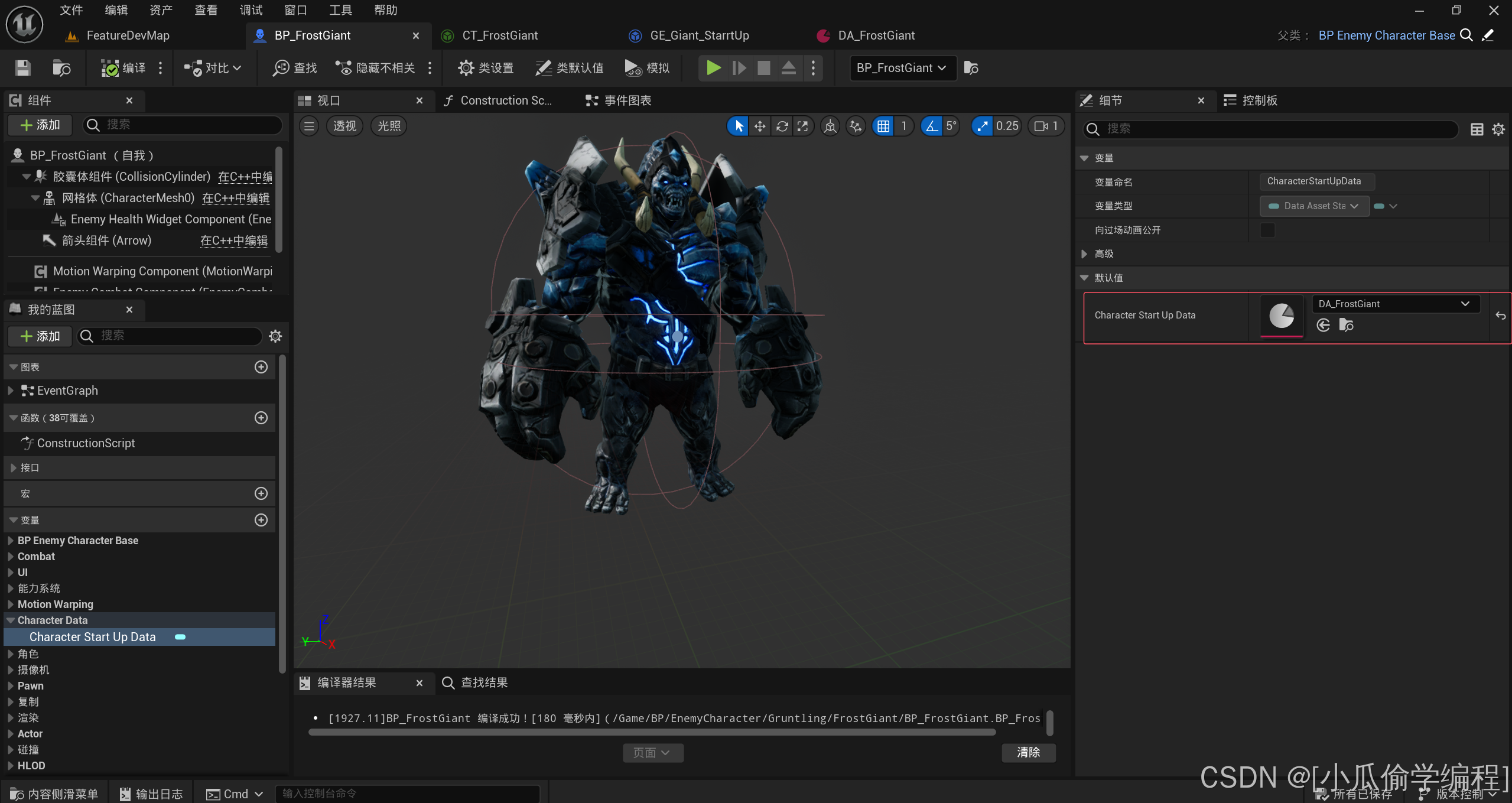Open the Cmd console type dropdown
Viewport: 1512px width, 803px height.
point(235,794)
